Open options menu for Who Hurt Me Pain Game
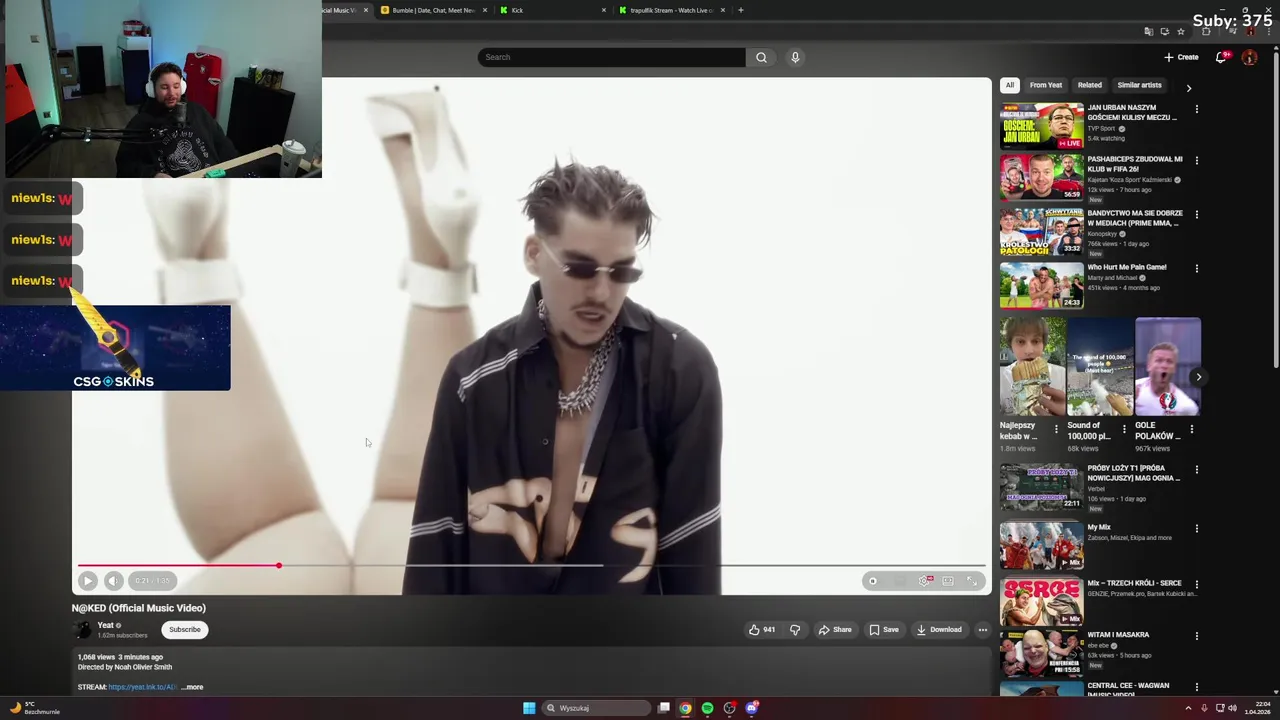Screen dimensions: 1280x720 point(1196,268)
